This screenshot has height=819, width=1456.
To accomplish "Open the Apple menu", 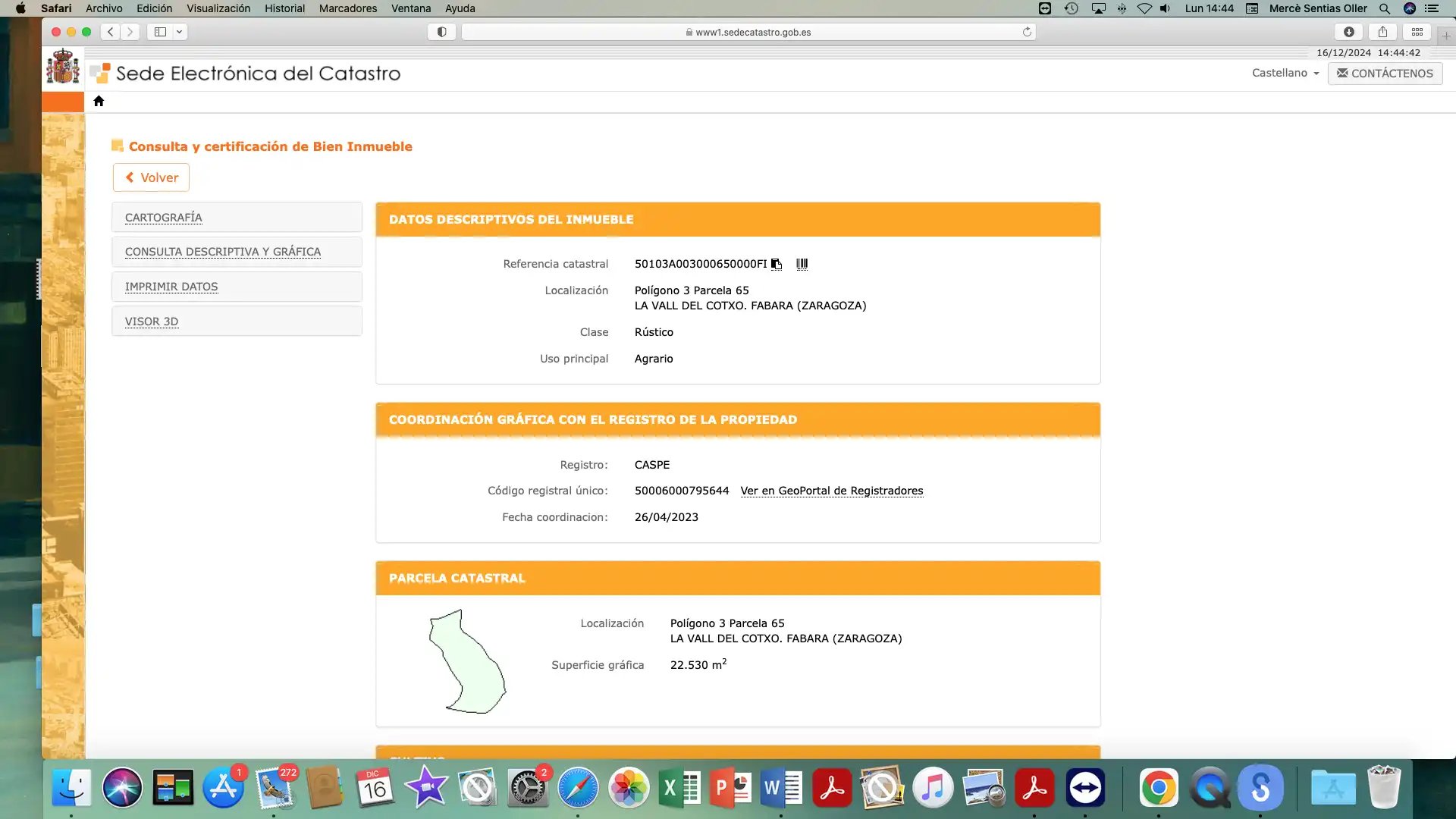I will pyautogui.click(x=20, y=8).
